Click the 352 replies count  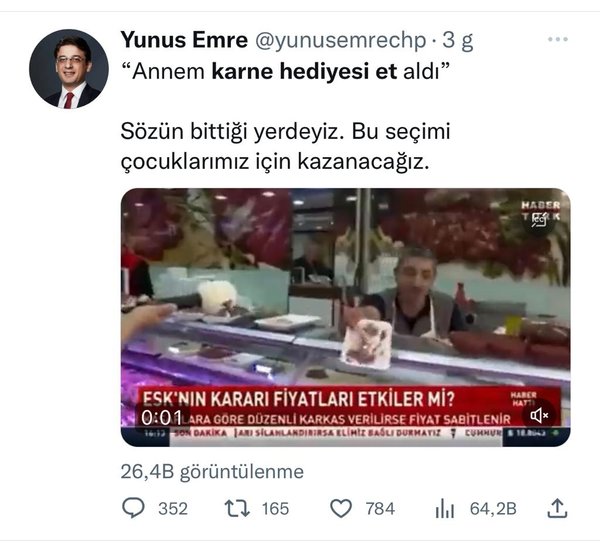173,509
